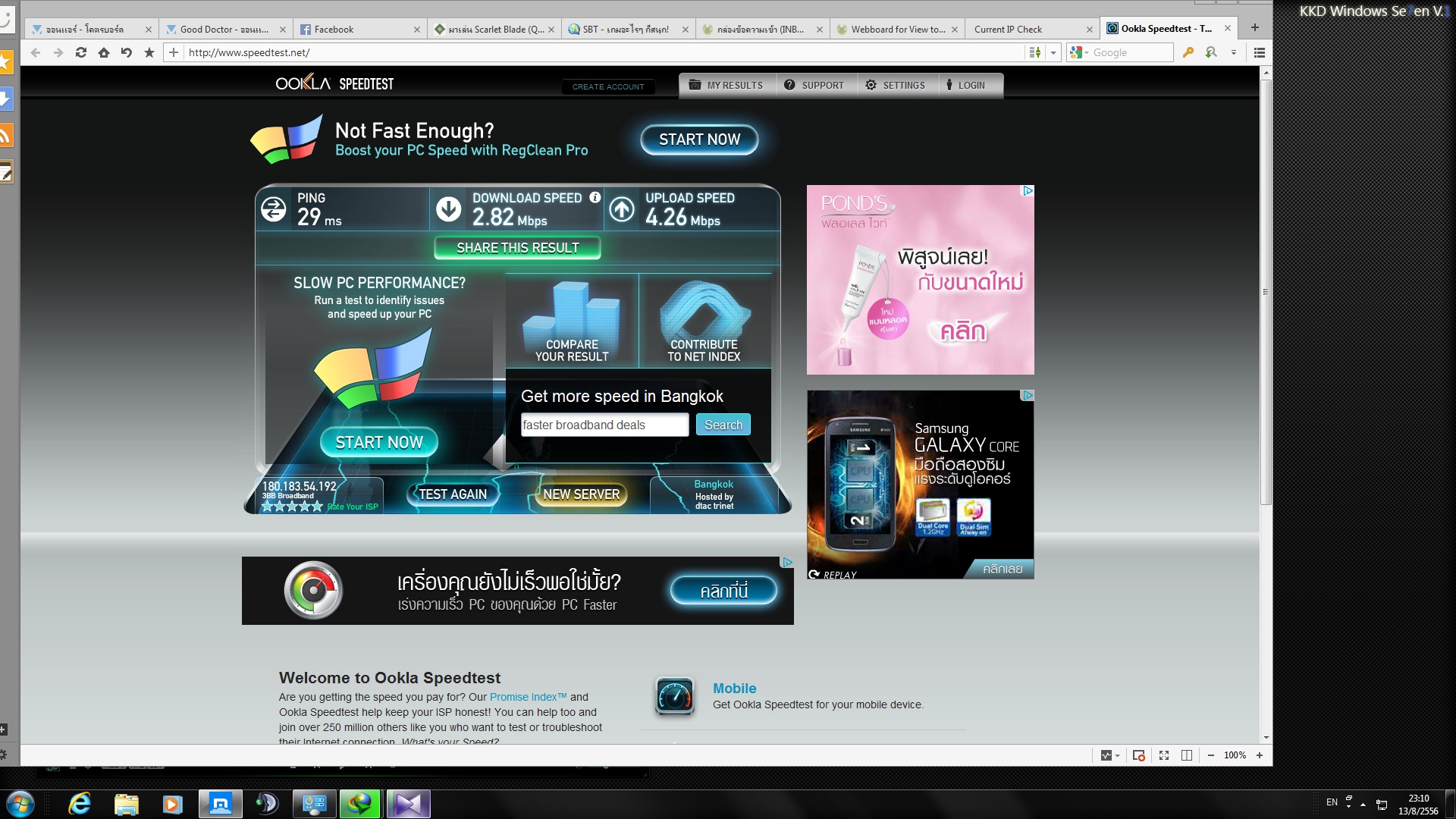1456x819 pixels.
Task: Open the browser main menu list icon
Action: tap(1260, 52)
